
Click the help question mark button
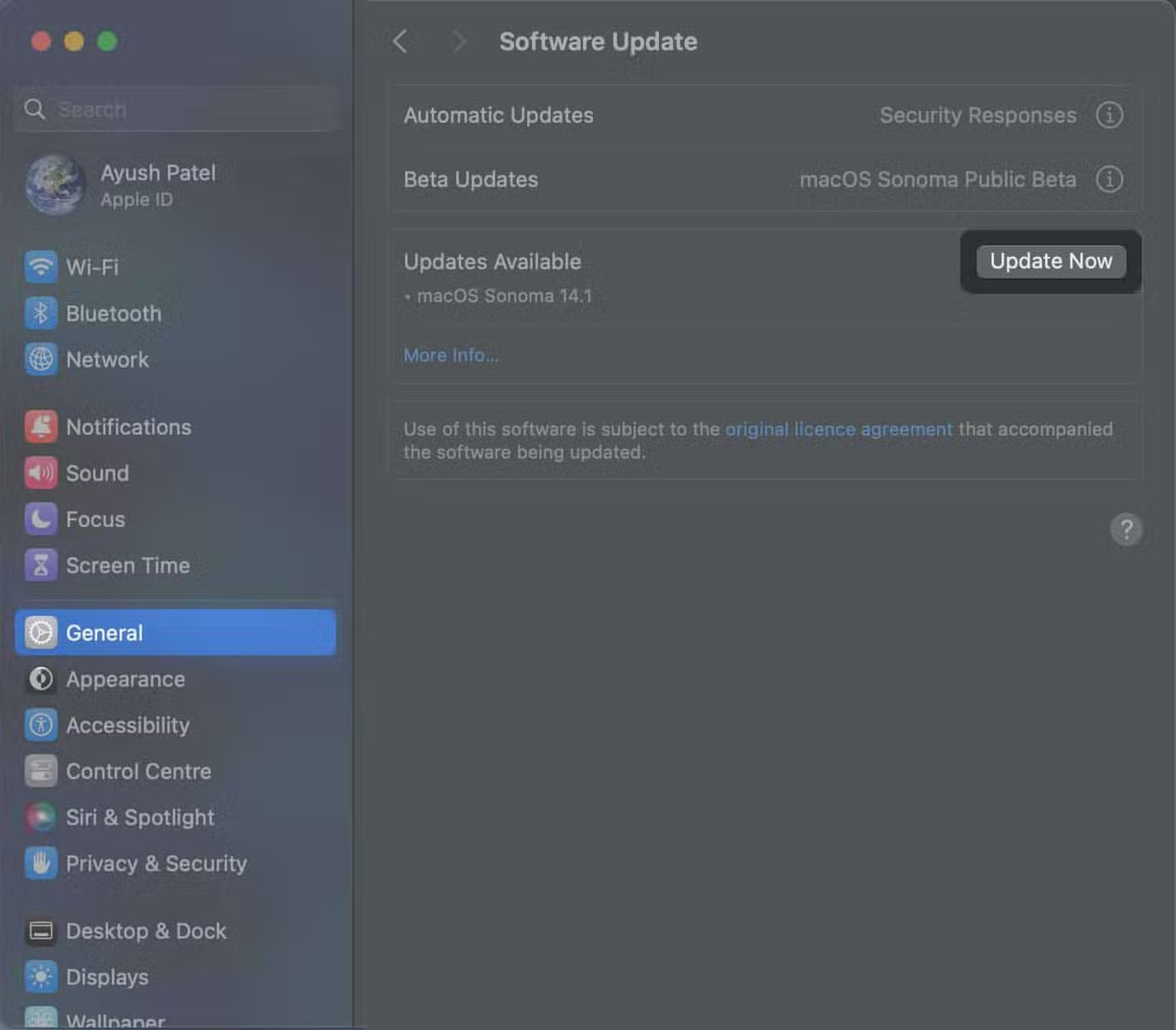coord(1126,529)
